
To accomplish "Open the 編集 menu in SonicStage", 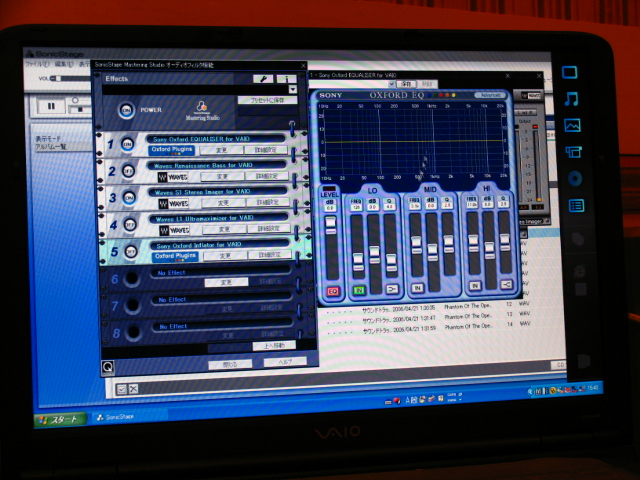I will click(x=64, y=64).
